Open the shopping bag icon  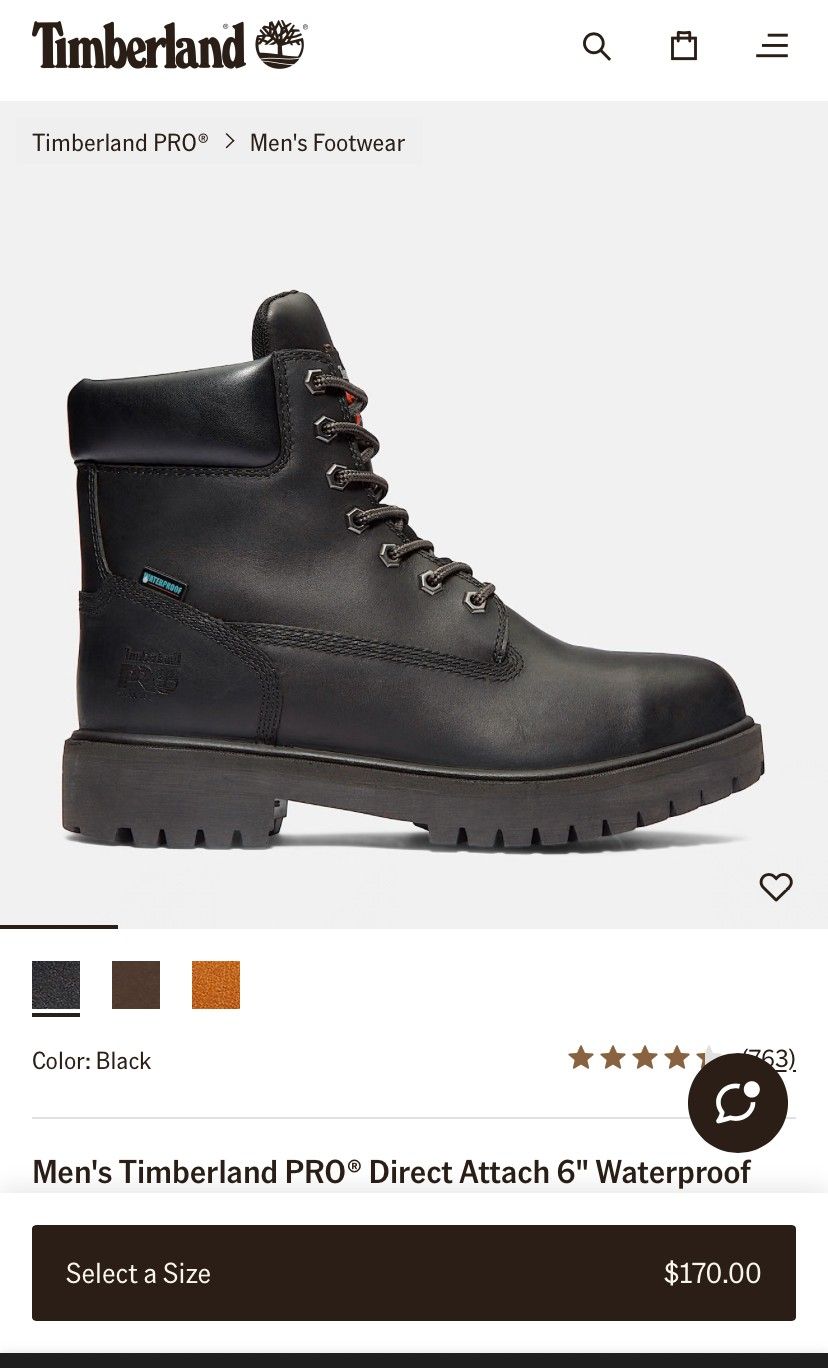[x=684, y=46]
